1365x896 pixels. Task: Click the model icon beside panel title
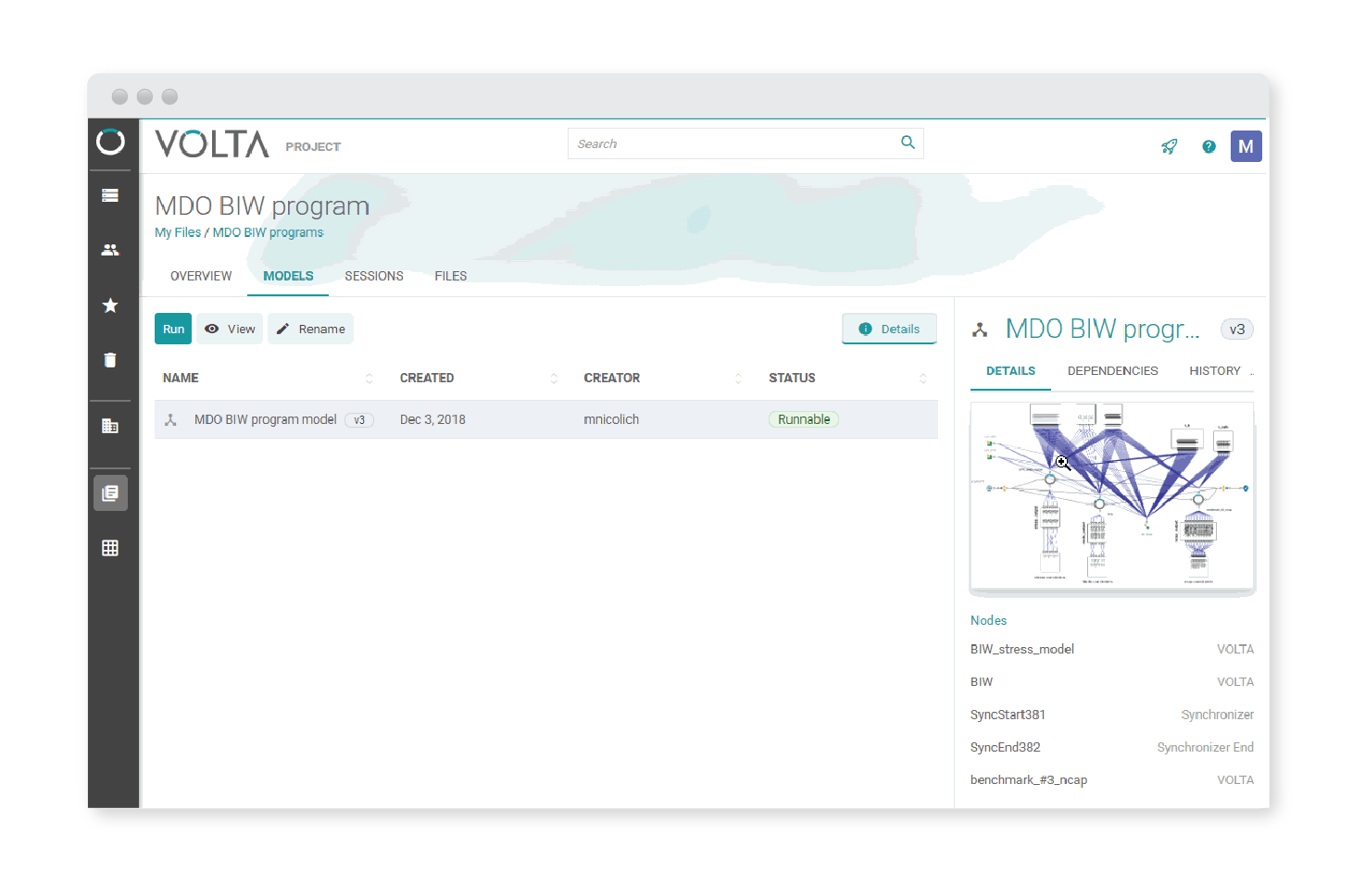[x=980, y=330]
